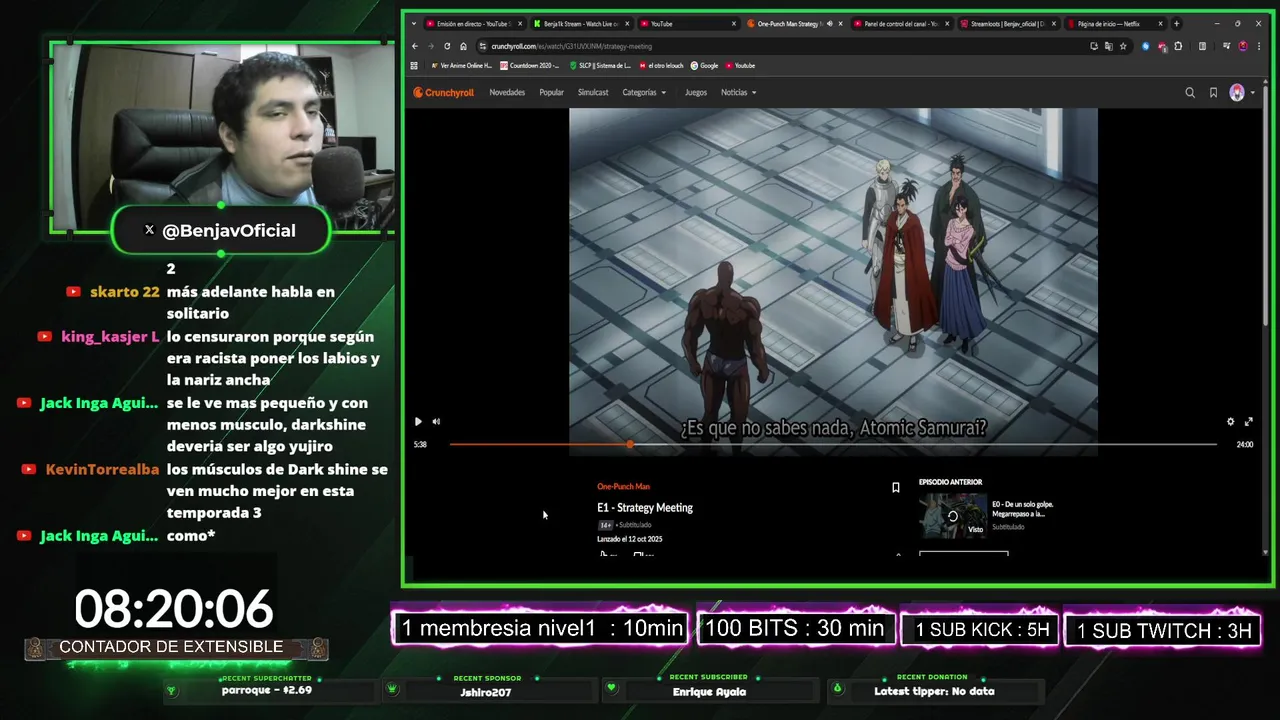The height and width of the screenshot is (720, 1280).
Task: Add Strategy Meeting episode to watchlist
Action: tap(896, 487)
